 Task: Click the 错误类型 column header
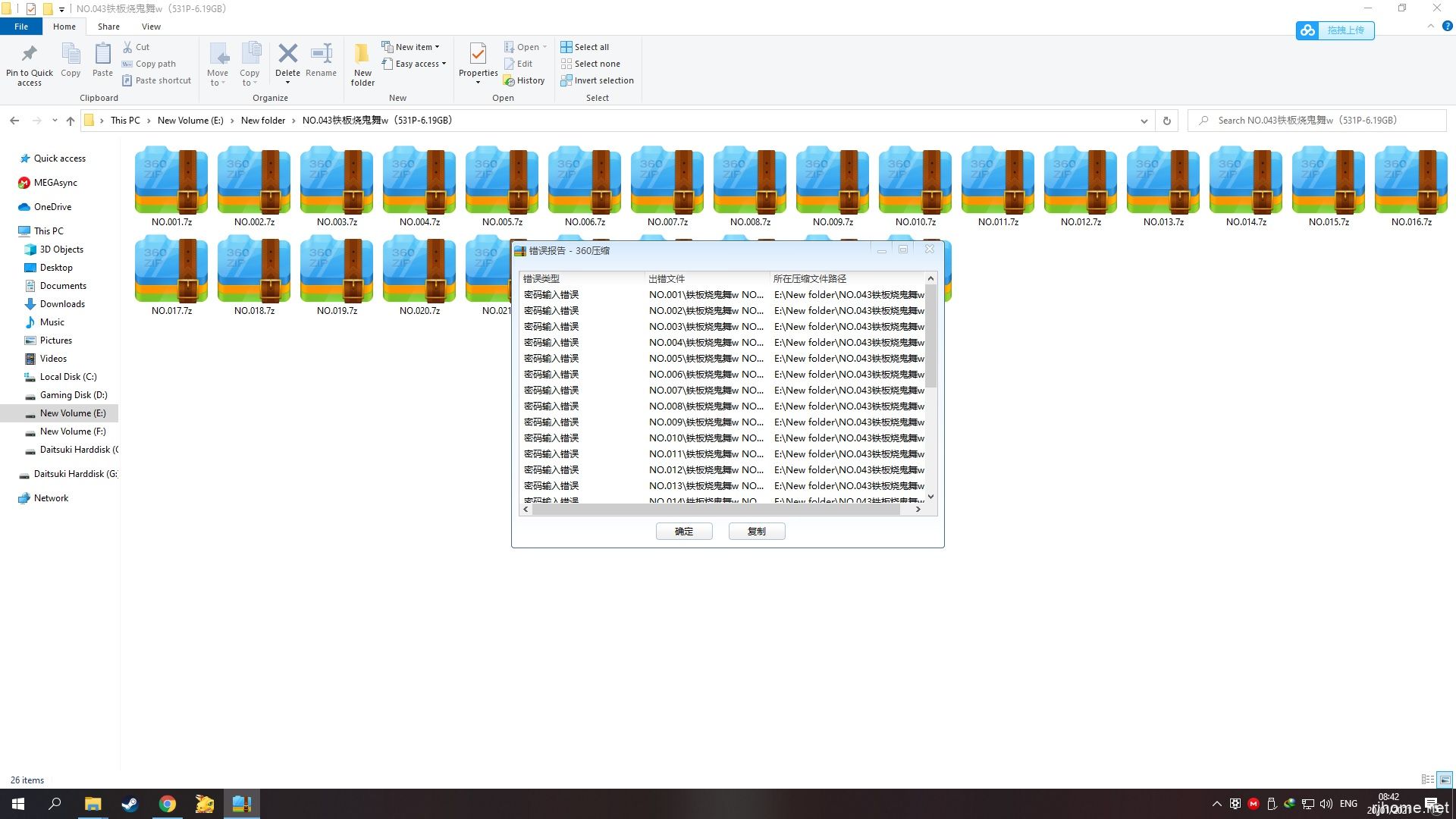[x=582, y=279]
